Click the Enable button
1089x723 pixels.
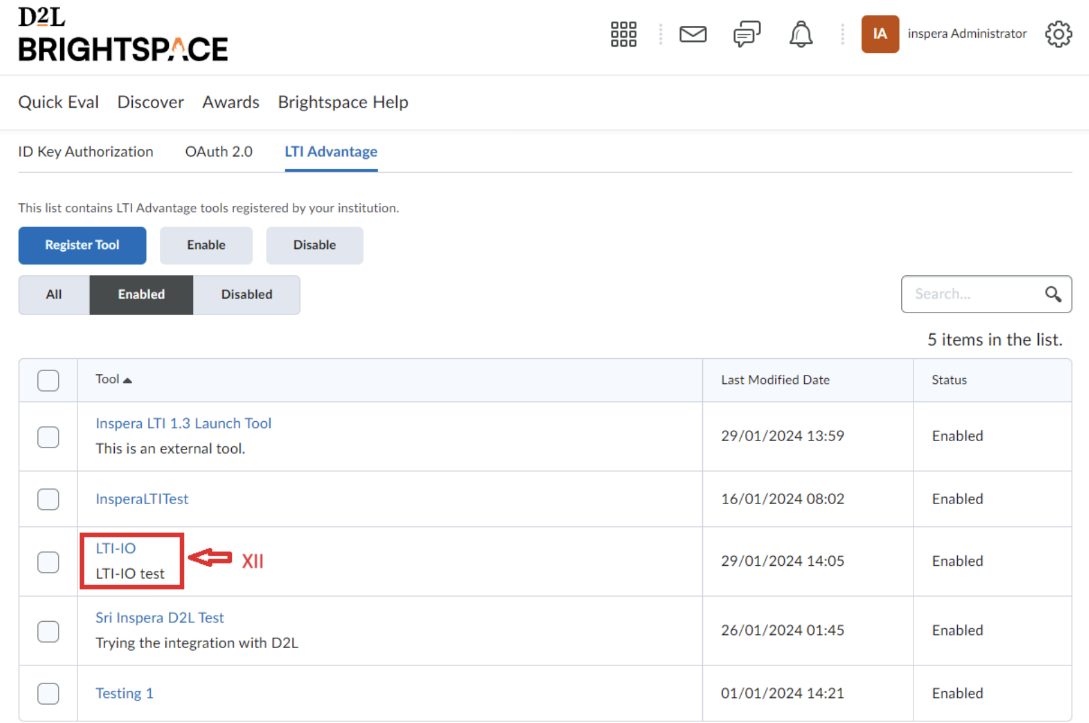(x=206, y=245)
